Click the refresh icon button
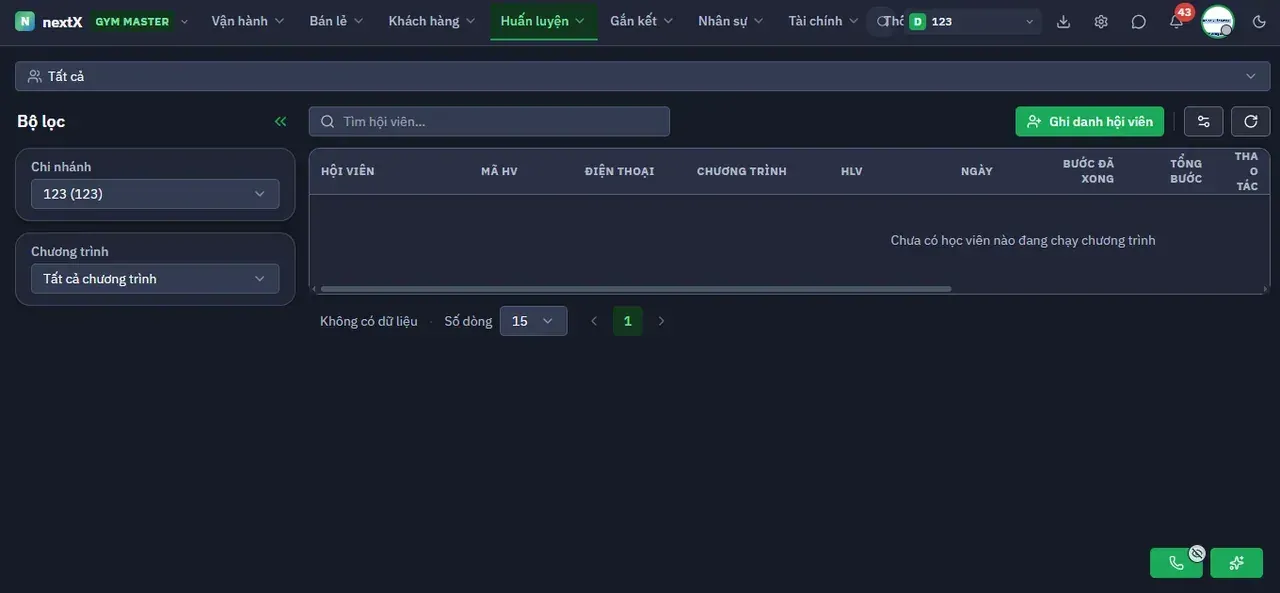 tap(1251, 121)
